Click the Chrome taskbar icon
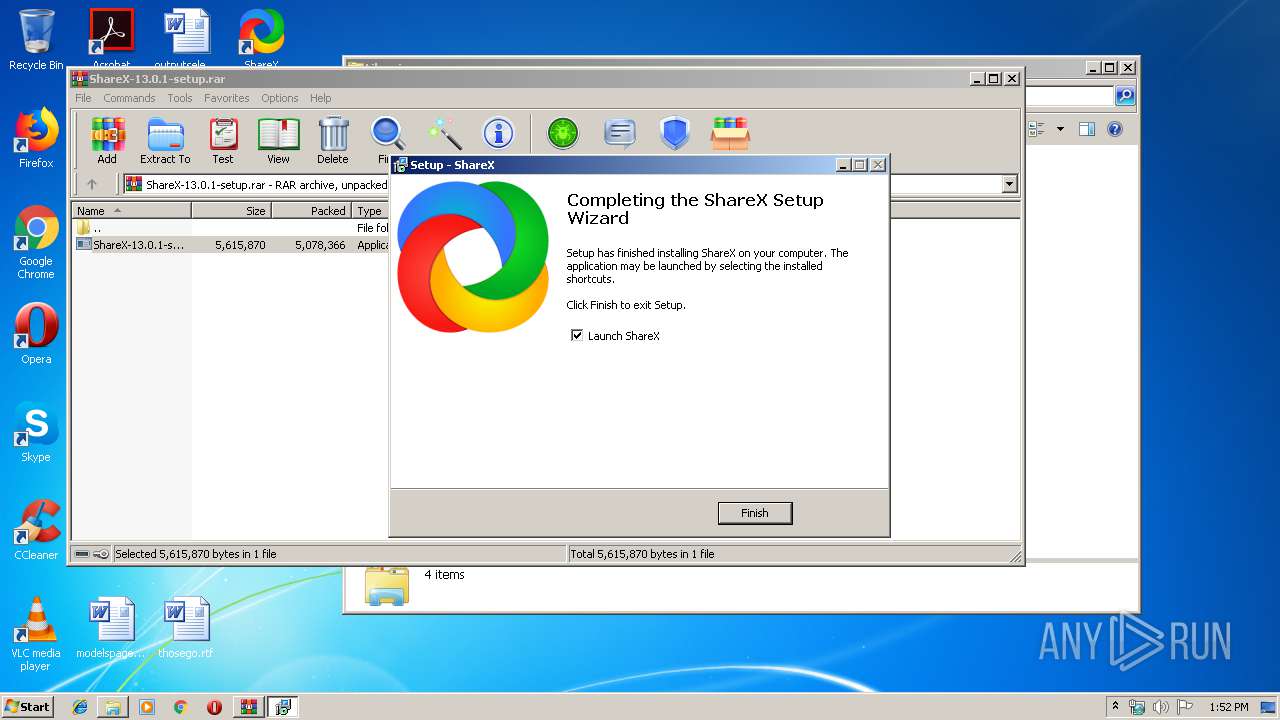Viewport: 1280px width, 720px height. click(x=180, y=707)
